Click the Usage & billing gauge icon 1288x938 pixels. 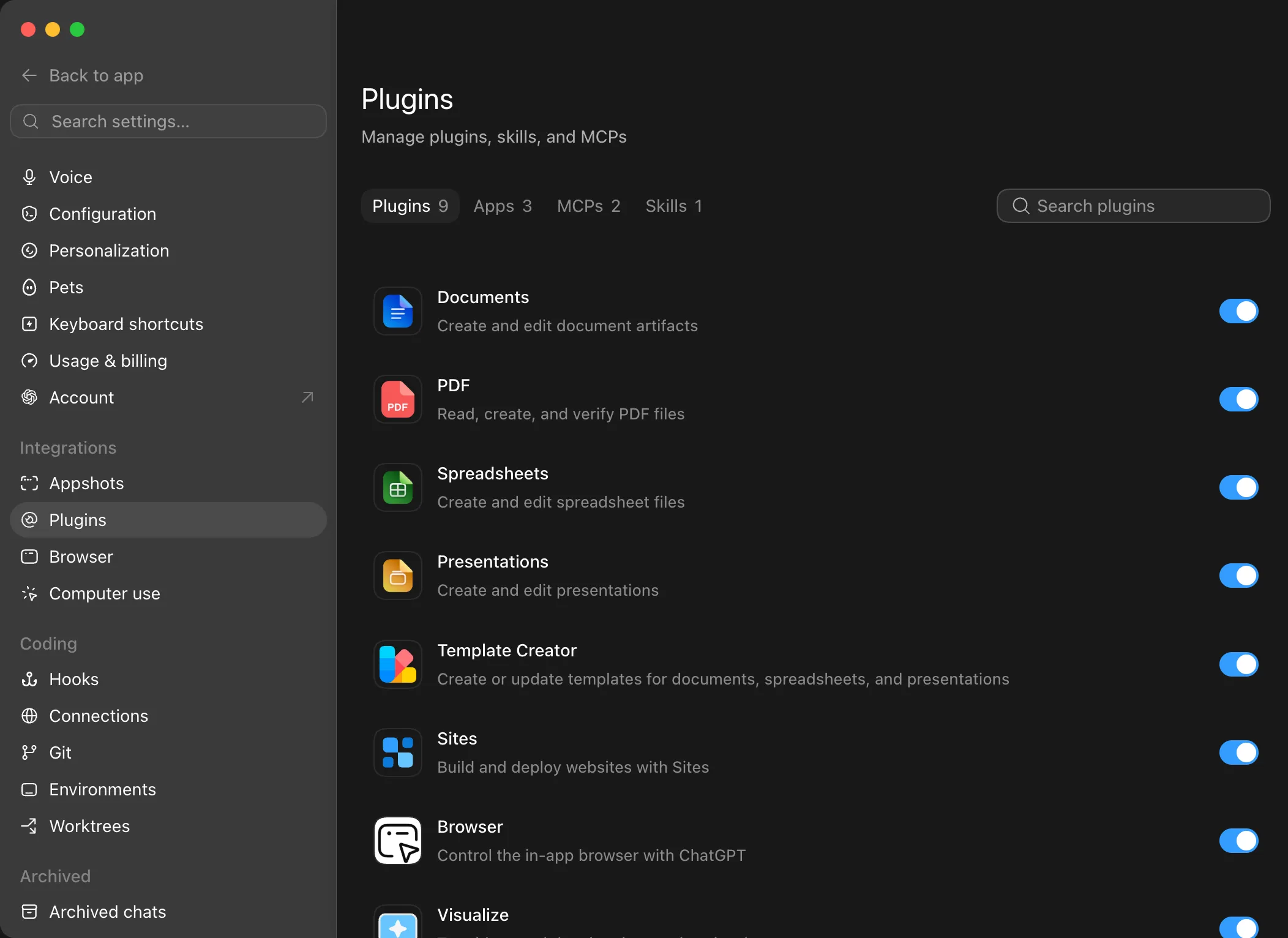[29, 361]
